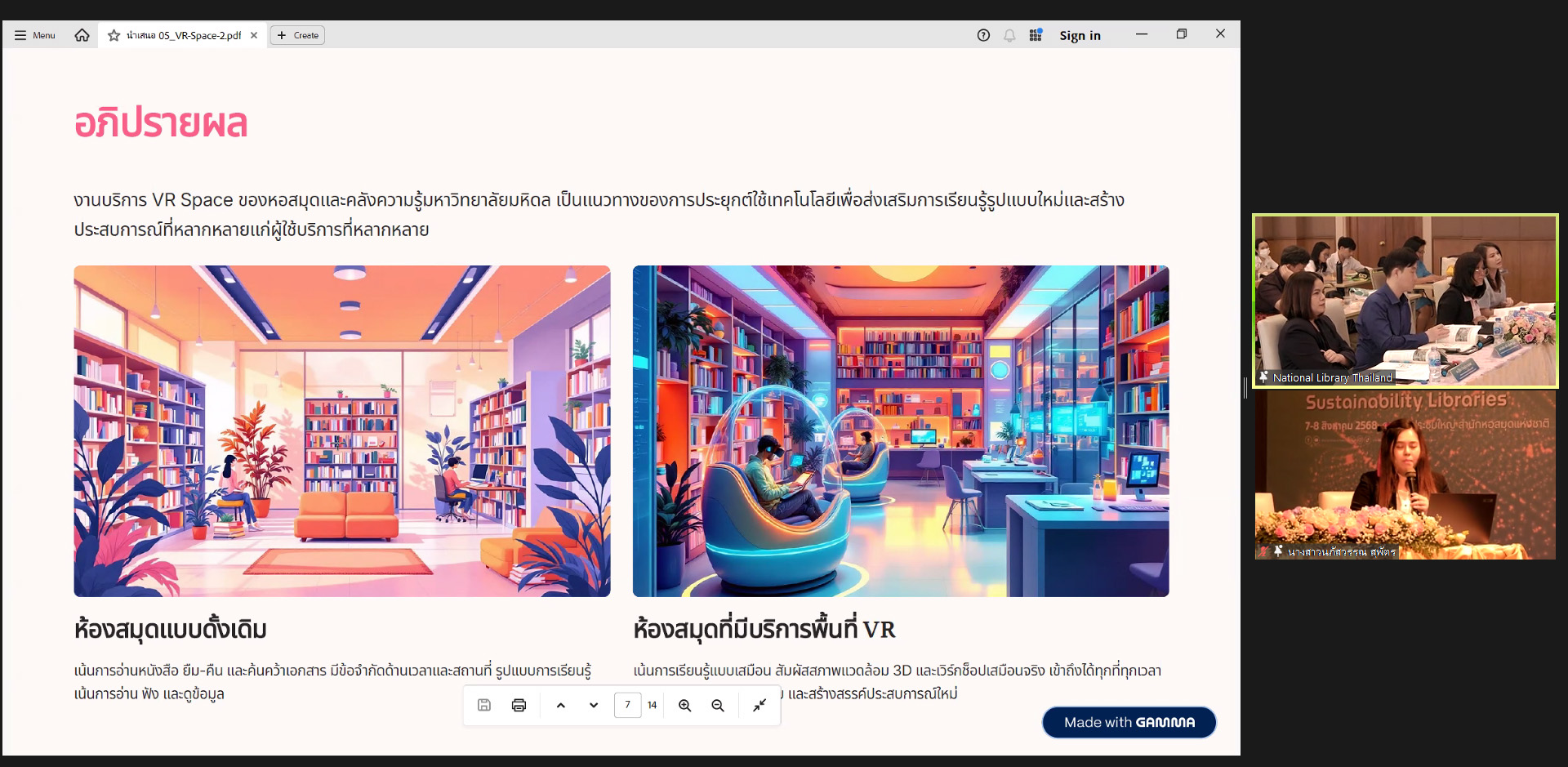
Task: Open the apps grid launcher
Action: [x=1036, y=35]
